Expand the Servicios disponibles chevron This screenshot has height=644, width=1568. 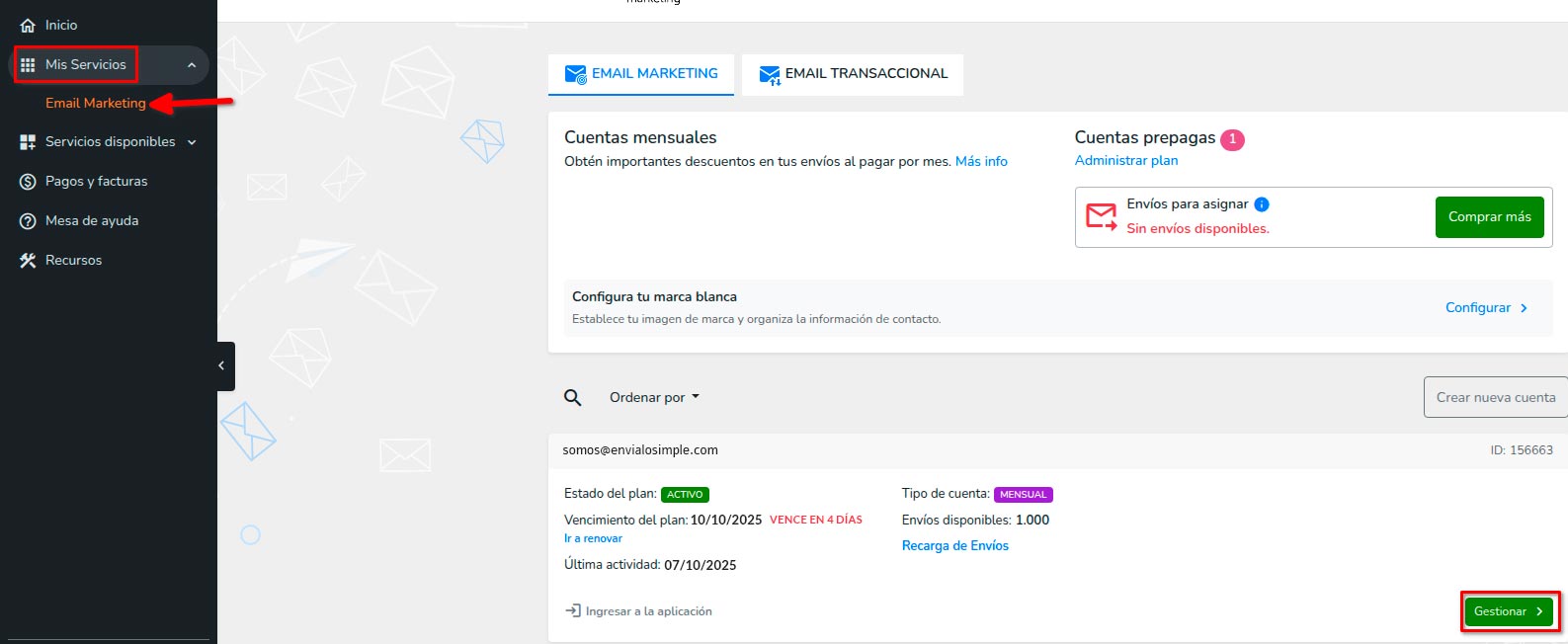coord(192,142)
